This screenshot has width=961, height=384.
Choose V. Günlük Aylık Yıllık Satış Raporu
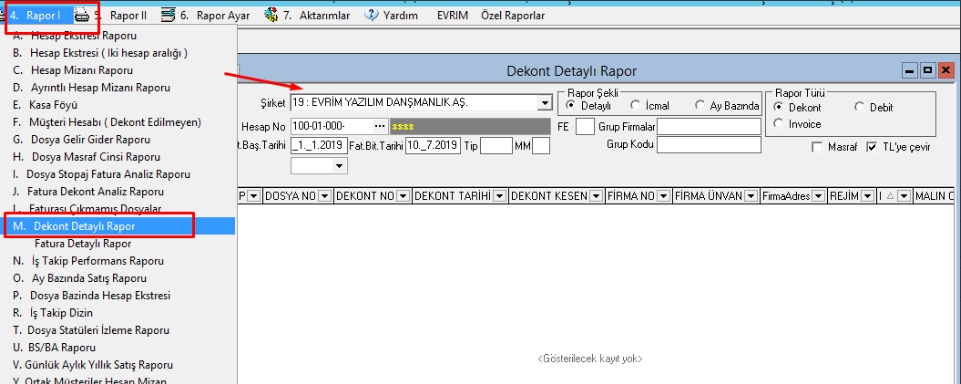click(118, 365)
